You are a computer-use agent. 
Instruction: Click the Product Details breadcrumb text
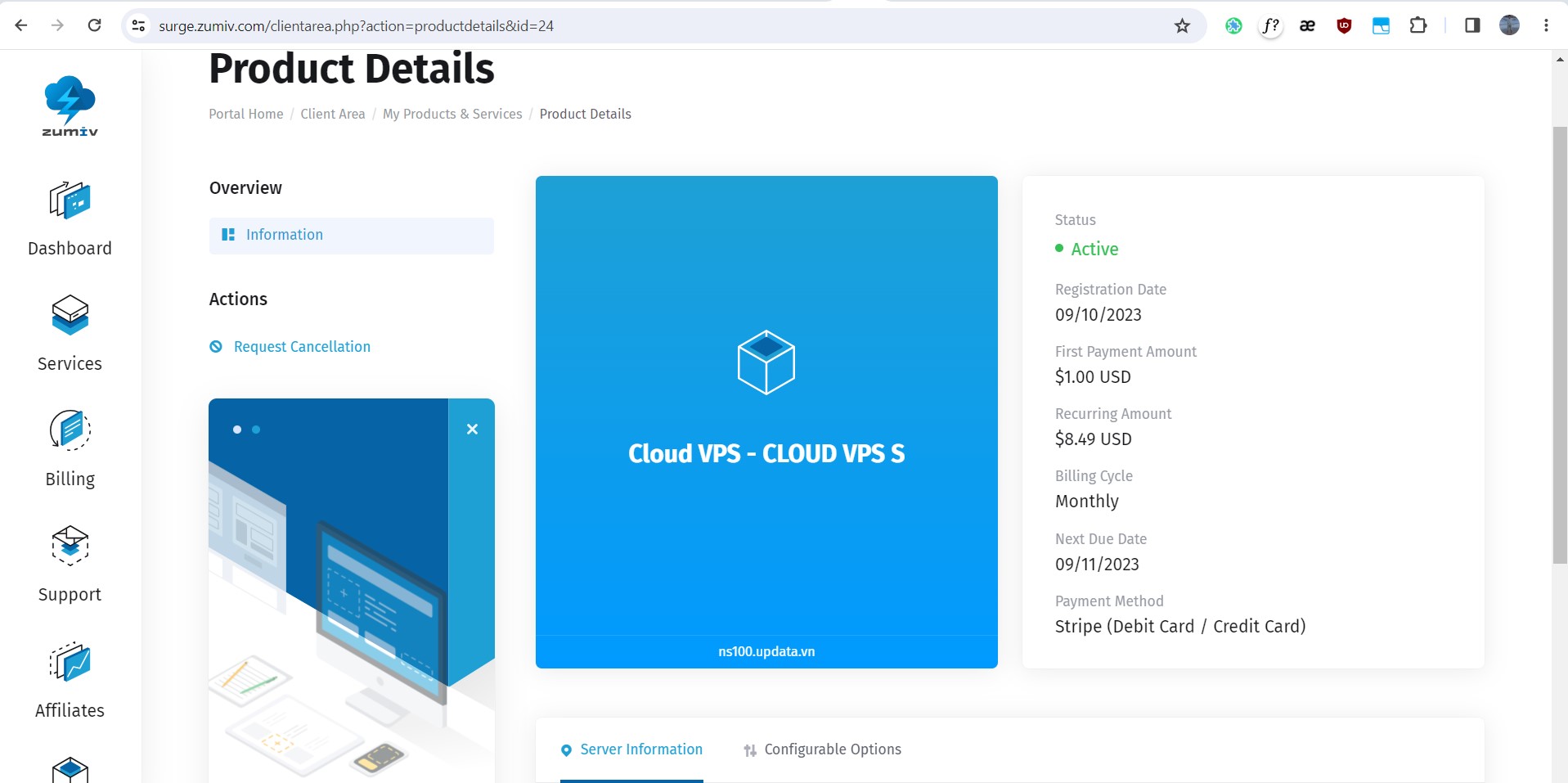coord(586,114)
